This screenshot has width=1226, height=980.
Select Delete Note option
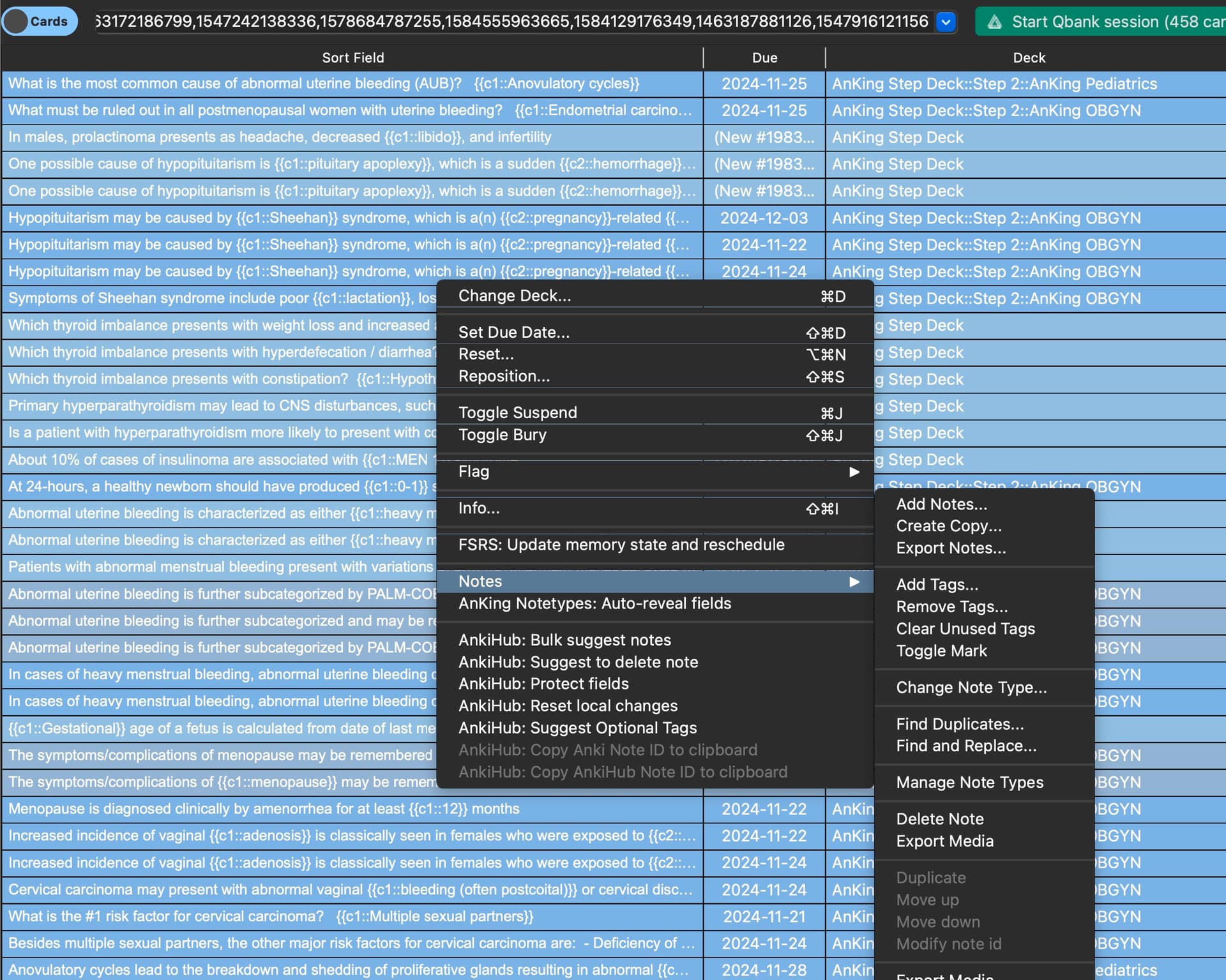pos(939,819)
